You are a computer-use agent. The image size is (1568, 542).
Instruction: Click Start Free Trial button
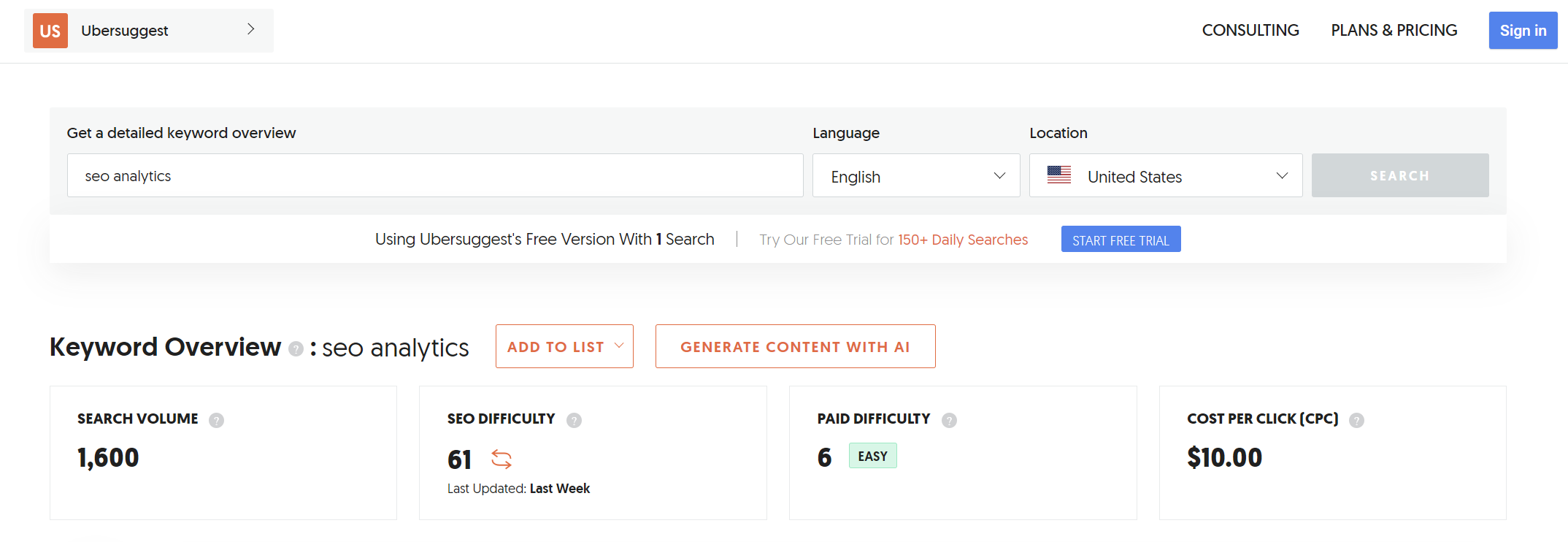tap(1121, 240)
